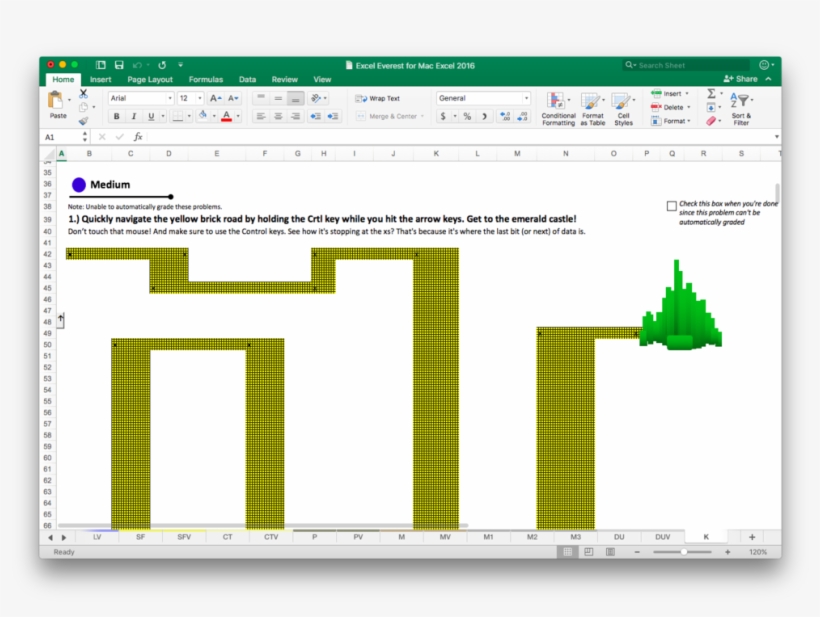820x617 pixels.
Task: Toggle italic formatting
Action: pos(132,116)
